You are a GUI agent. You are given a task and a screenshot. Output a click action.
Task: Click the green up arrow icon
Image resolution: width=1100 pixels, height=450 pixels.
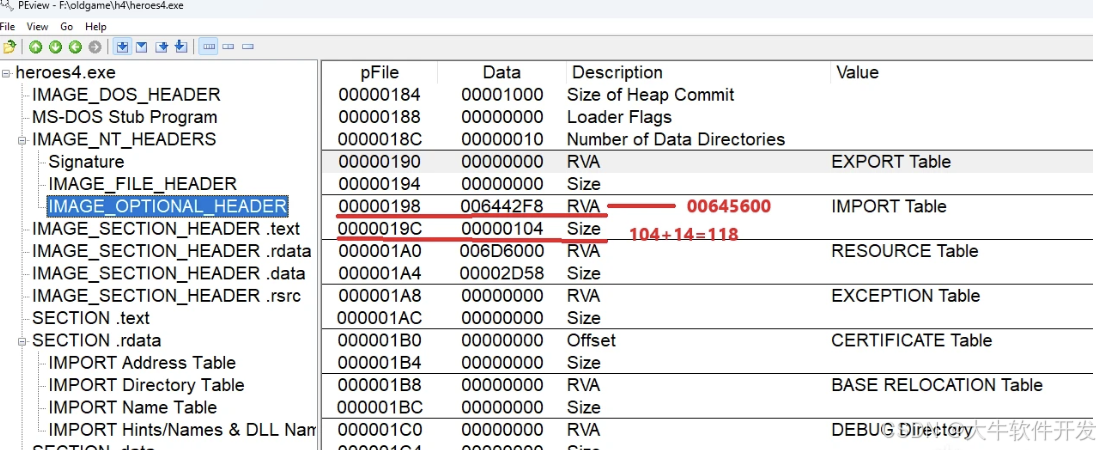[35, 47]
